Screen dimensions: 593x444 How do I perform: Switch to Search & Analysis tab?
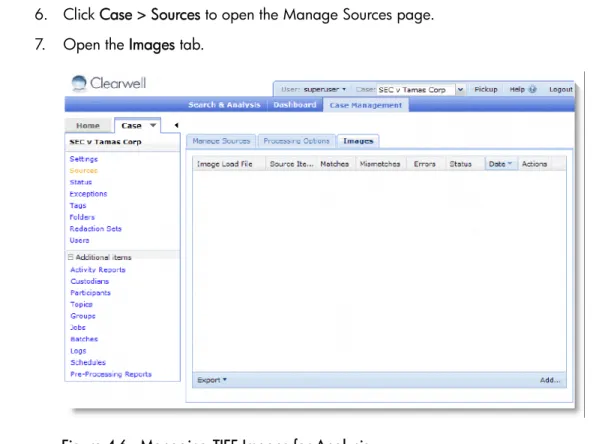pos(224,105)
